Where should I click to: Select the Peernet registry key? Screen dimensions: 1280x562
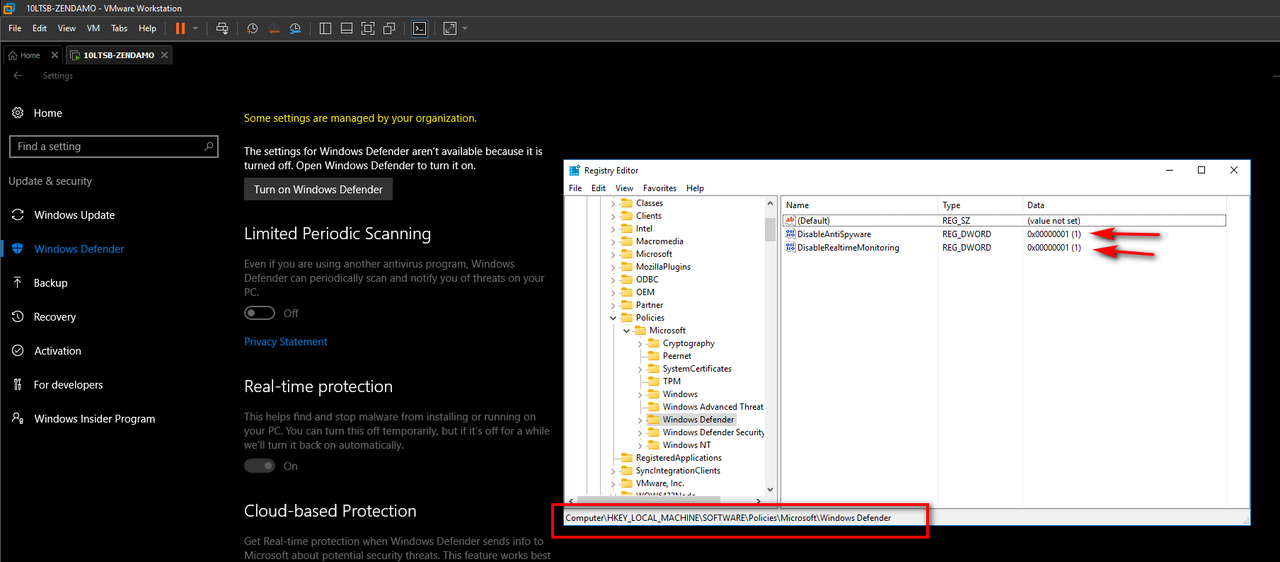pos(677,356)
